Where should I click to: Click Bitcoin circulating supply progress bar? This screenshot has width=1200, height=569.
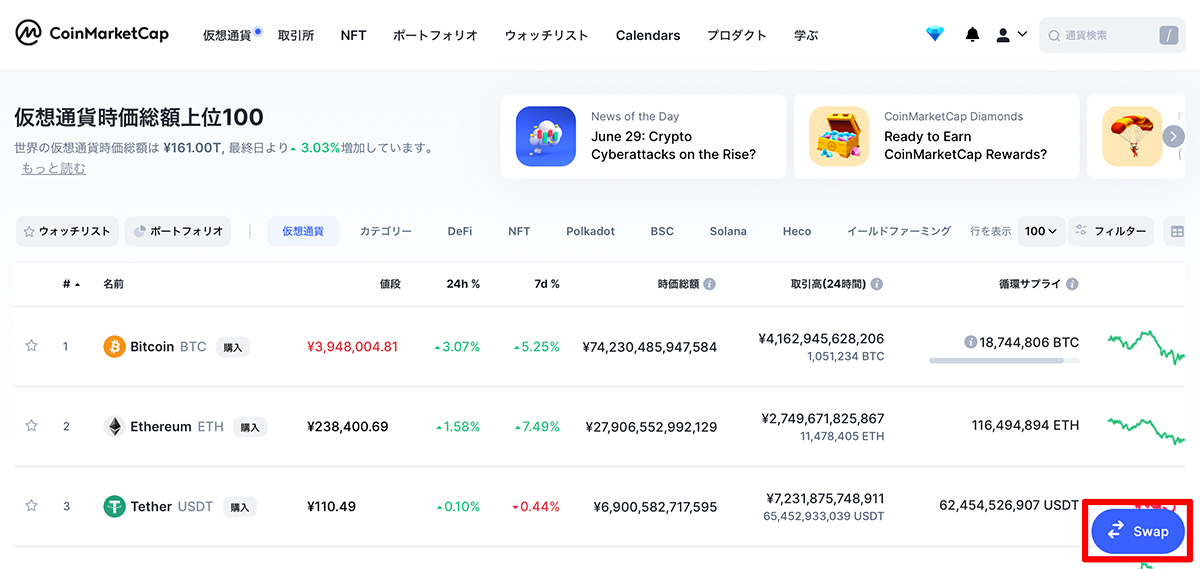[x=1004, y=360]
